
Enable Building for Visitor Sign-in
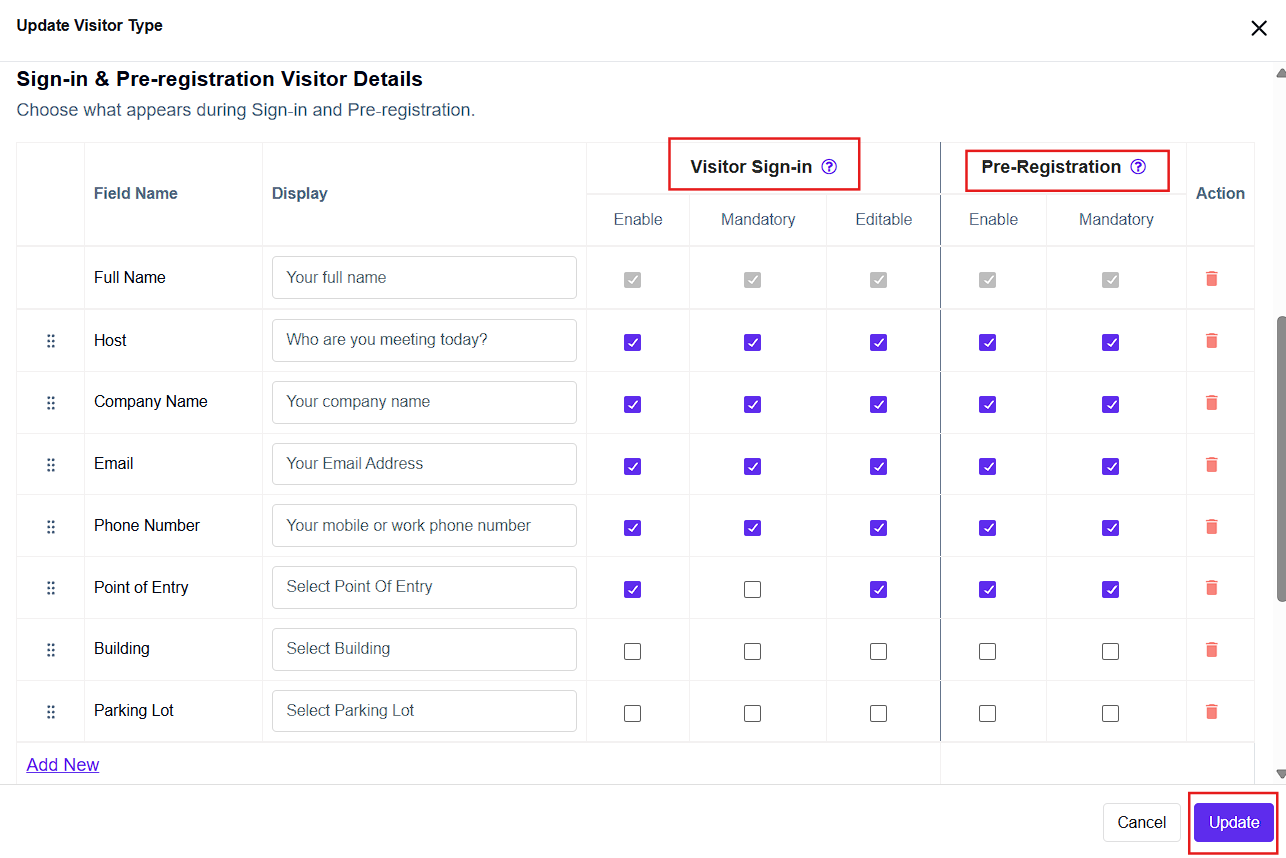(632, 651)
